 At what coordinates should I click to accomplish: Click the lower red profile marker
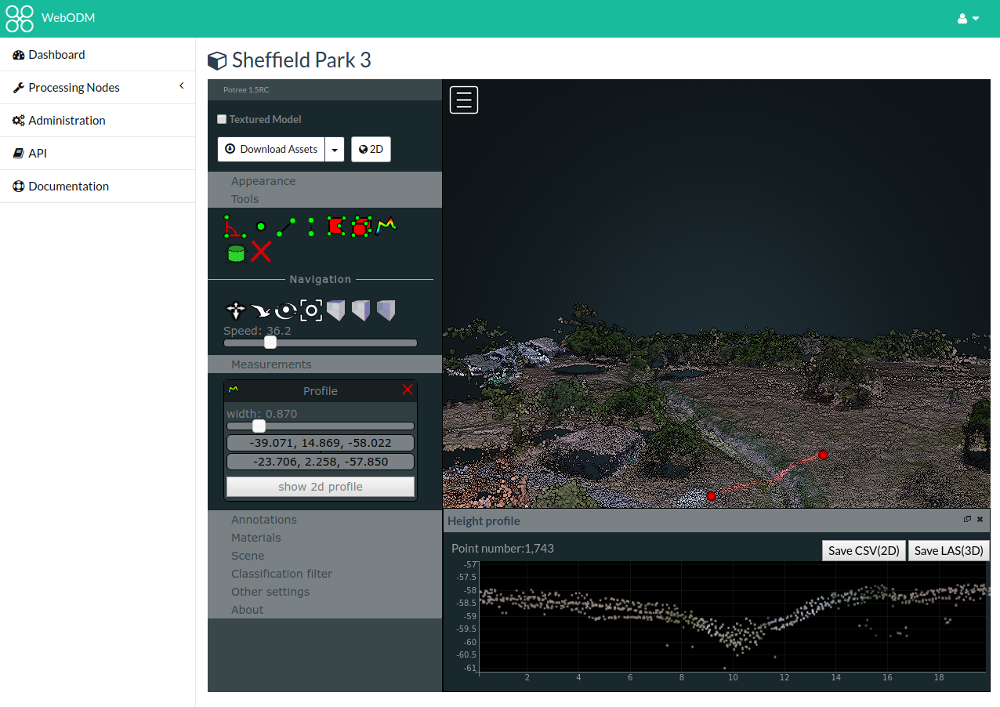(711, 496)
